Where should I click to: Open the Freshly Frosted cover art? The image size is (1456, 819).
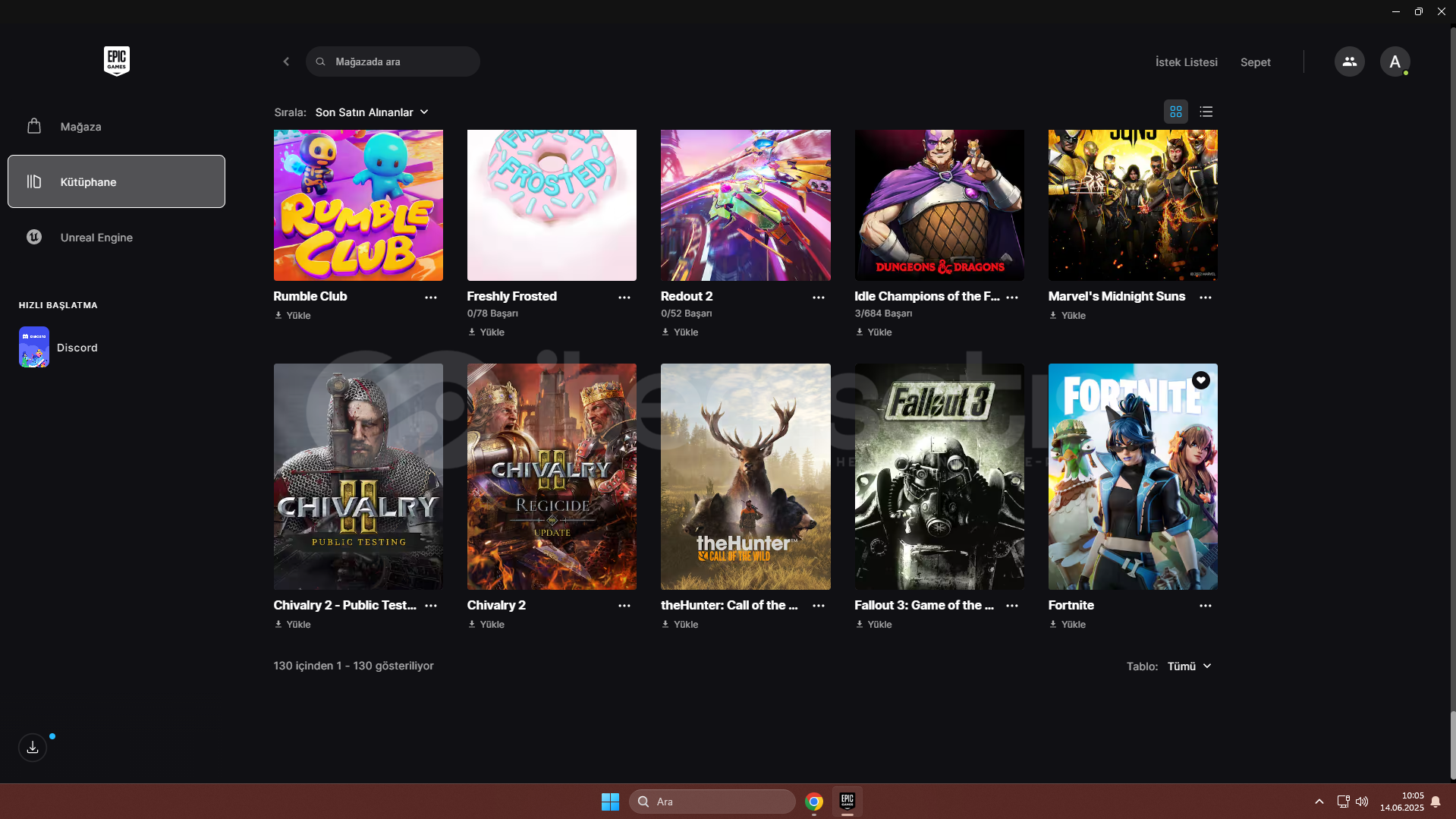click(552, 205)
